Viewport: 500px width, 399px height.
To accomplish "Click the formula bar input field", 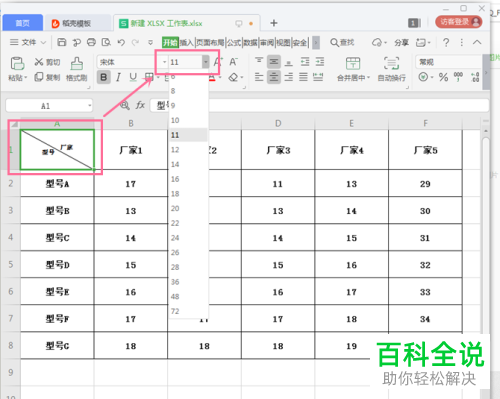I will [x=319, y=105].
